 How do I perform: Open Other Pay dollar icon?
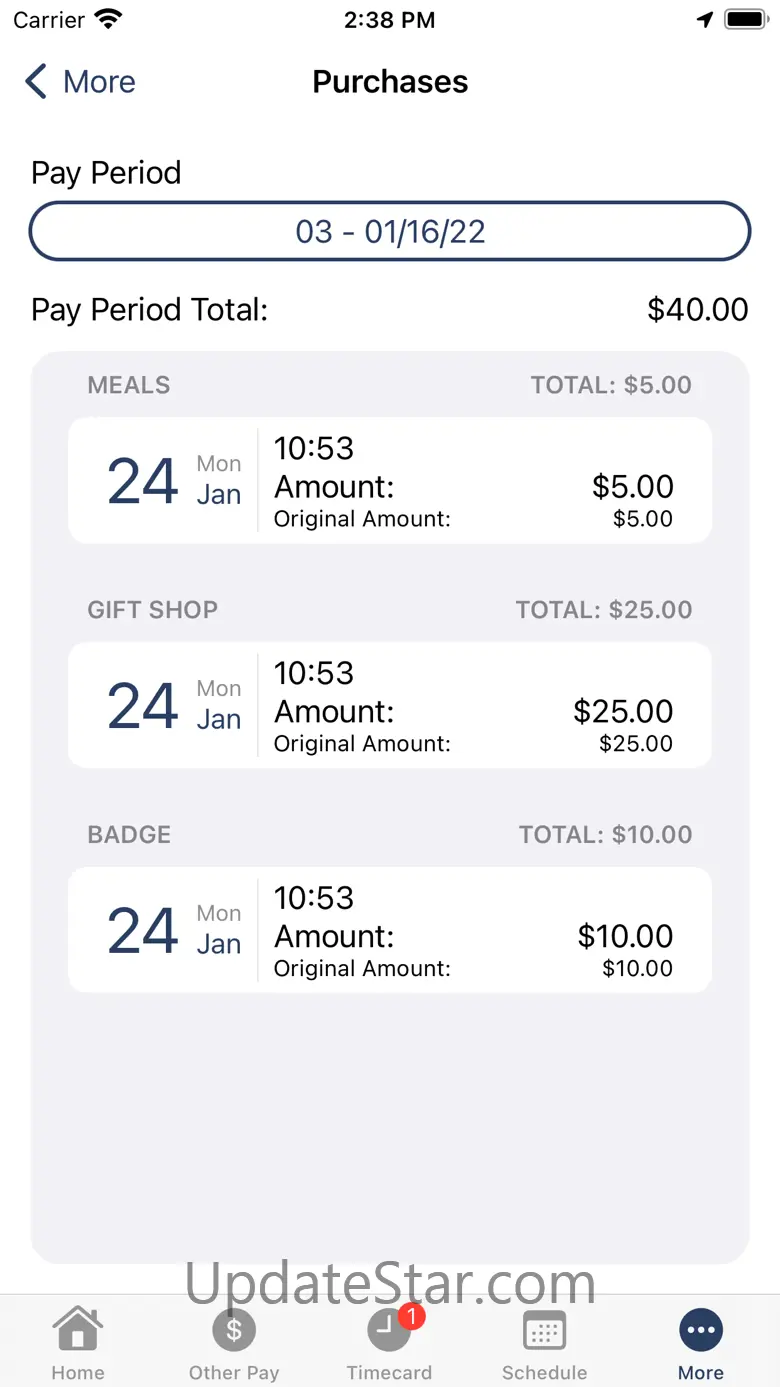coord(234,1331)
